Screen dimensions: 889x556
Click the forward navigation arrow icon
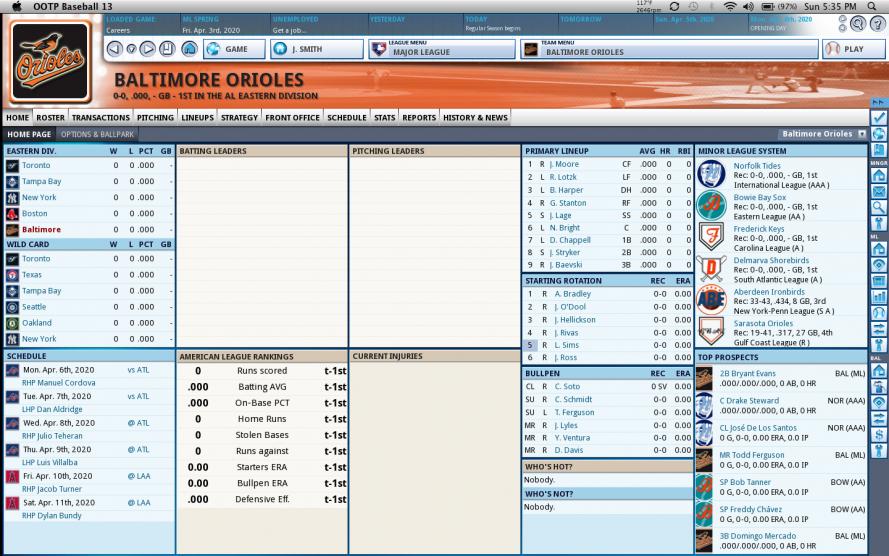(147, 49)
